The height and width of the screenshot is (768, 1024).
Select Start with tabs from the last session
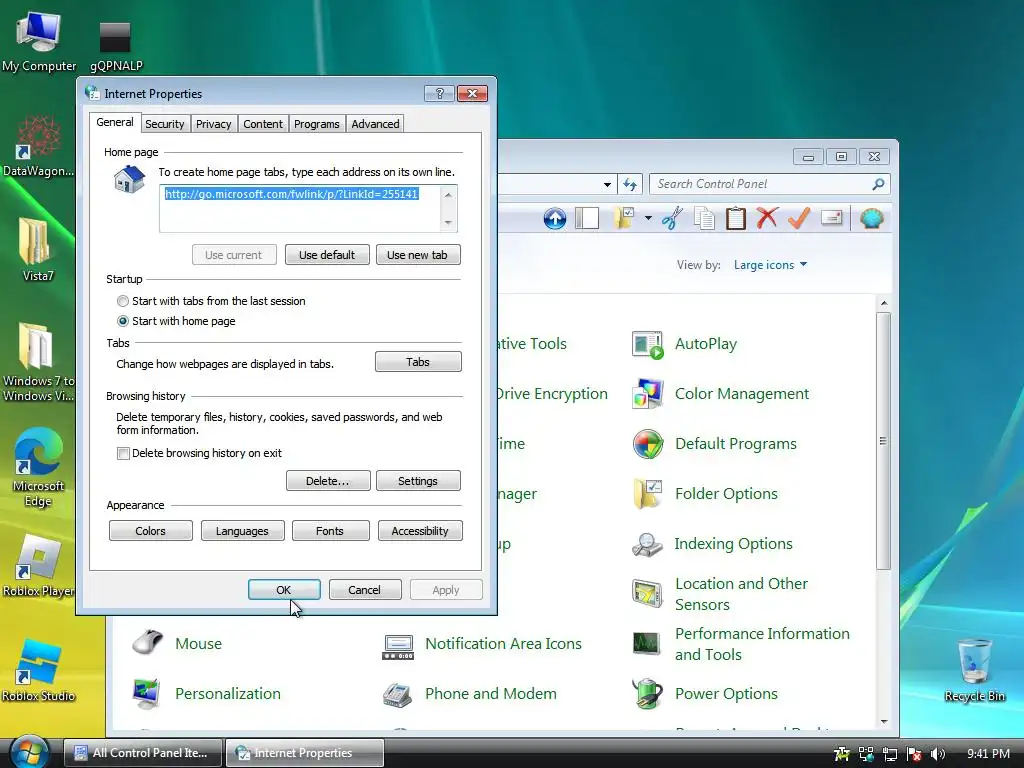coord(123,301)
